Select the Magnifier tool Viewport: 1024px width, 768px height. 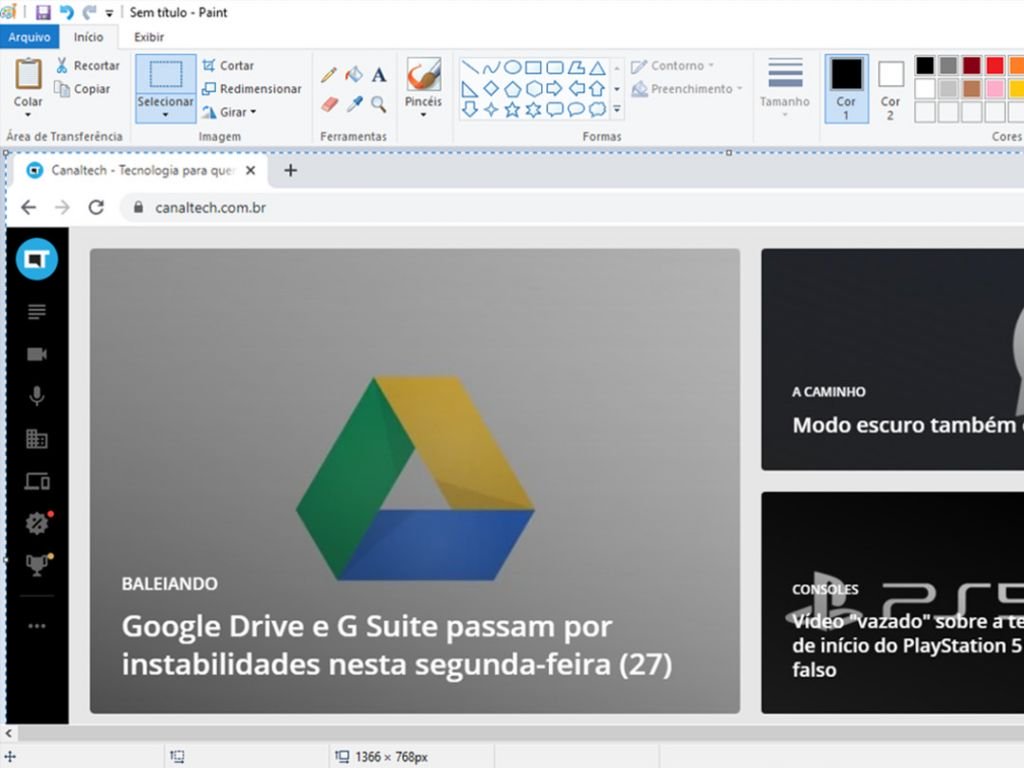point(379,104)
